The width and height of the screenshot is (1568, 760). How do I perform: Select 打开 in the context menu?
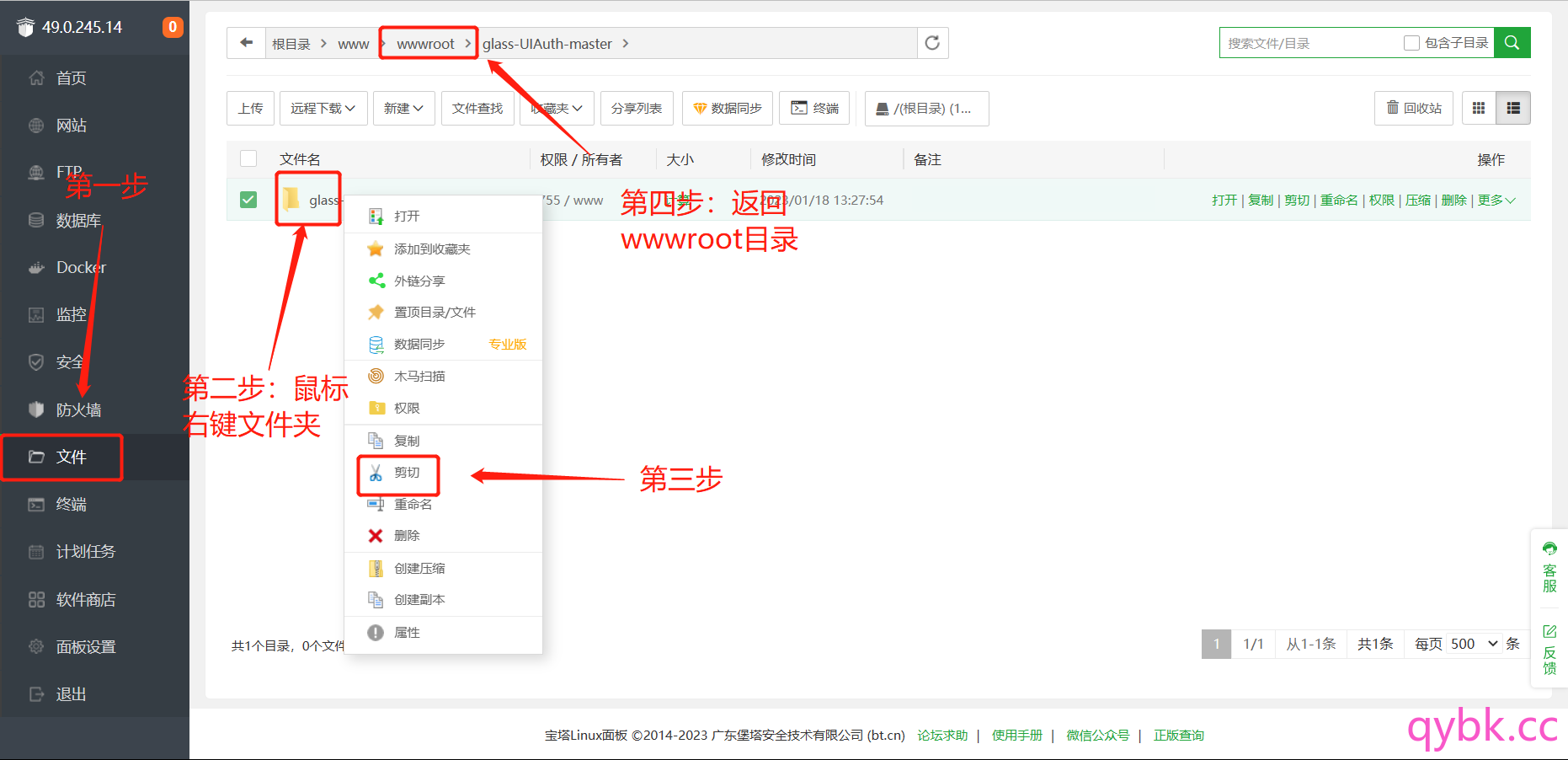(443, 217)
